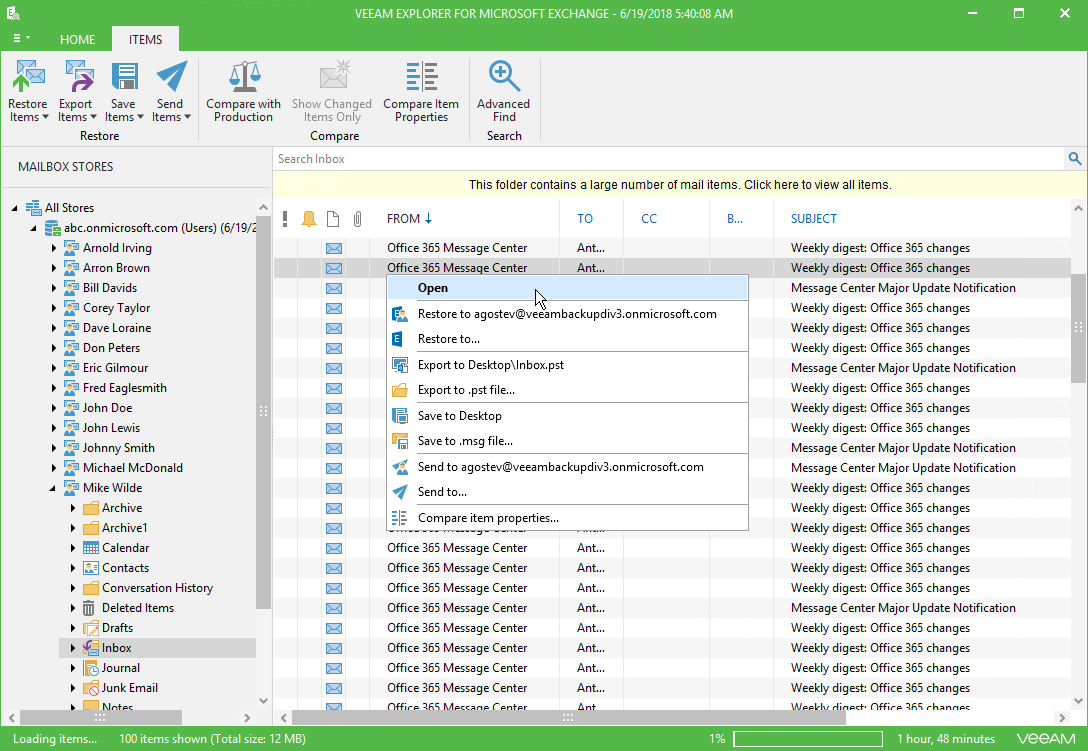Click Compare Item Properties icon

pyautogui.click(x=421, y=76)
